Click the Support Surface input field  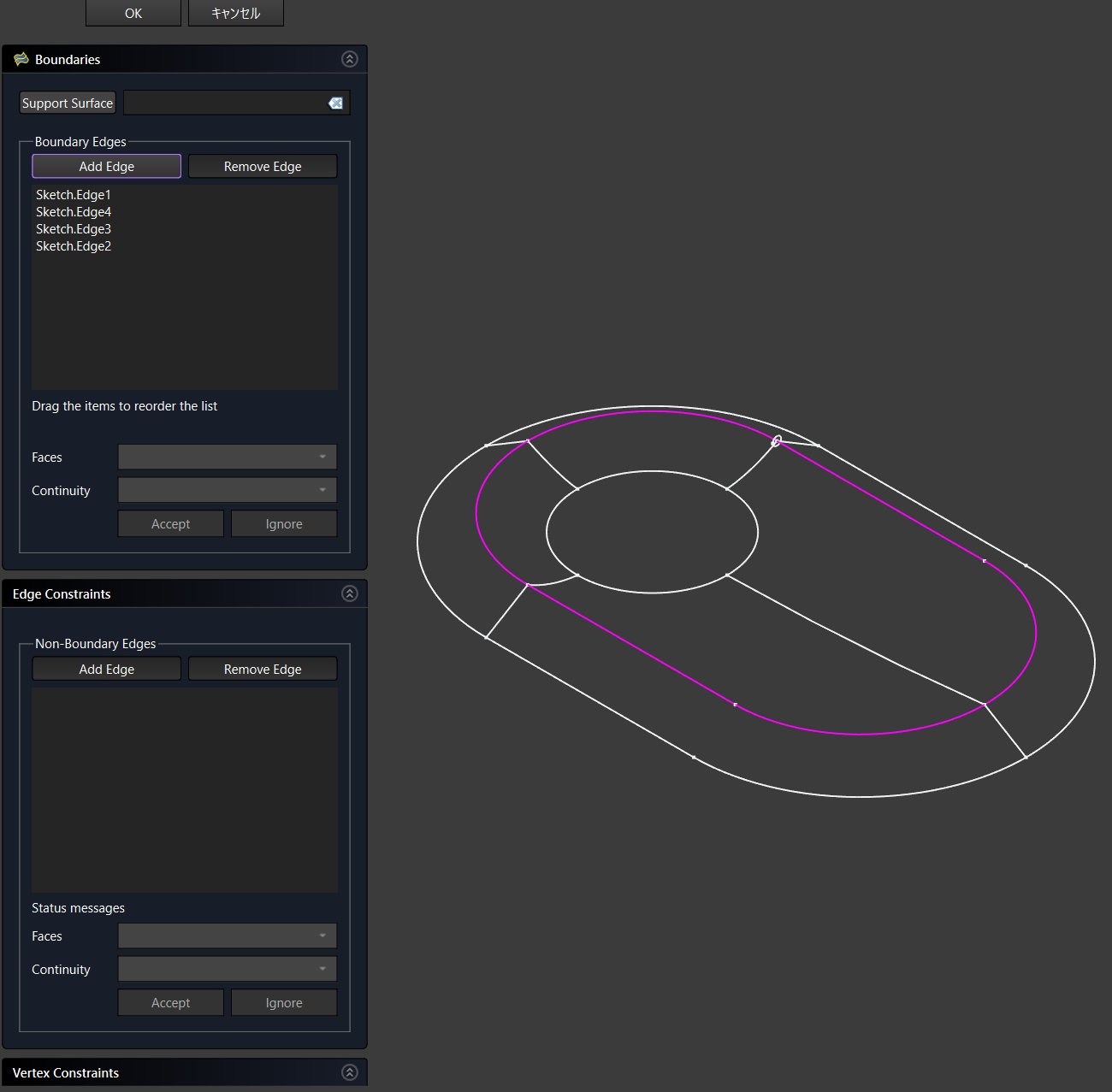pos(224,103)
